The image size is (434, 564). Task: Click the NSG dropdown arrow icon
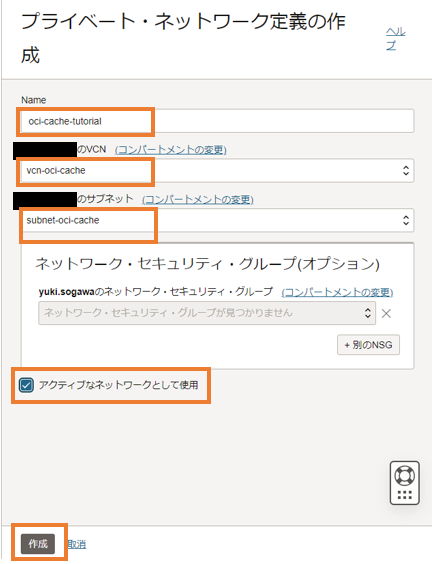pos(367,313)
